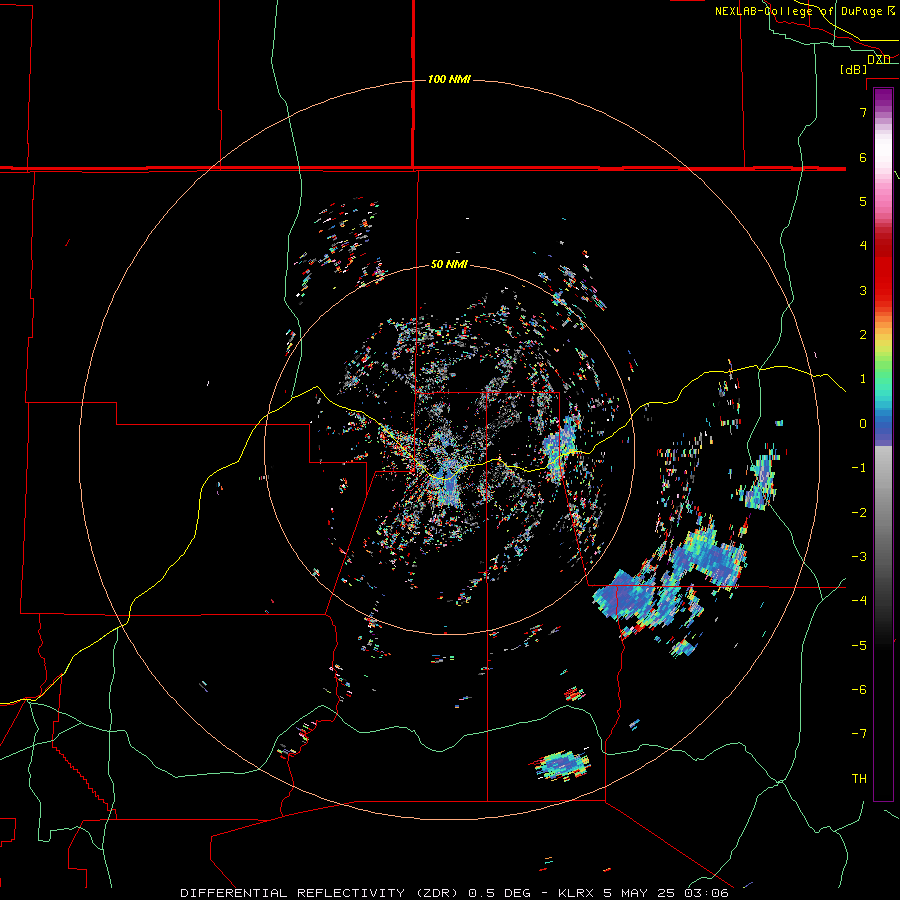This screenshot has width=900, height=900.
Task: Select the -7 value on color scale
Action: click(859, 734)
